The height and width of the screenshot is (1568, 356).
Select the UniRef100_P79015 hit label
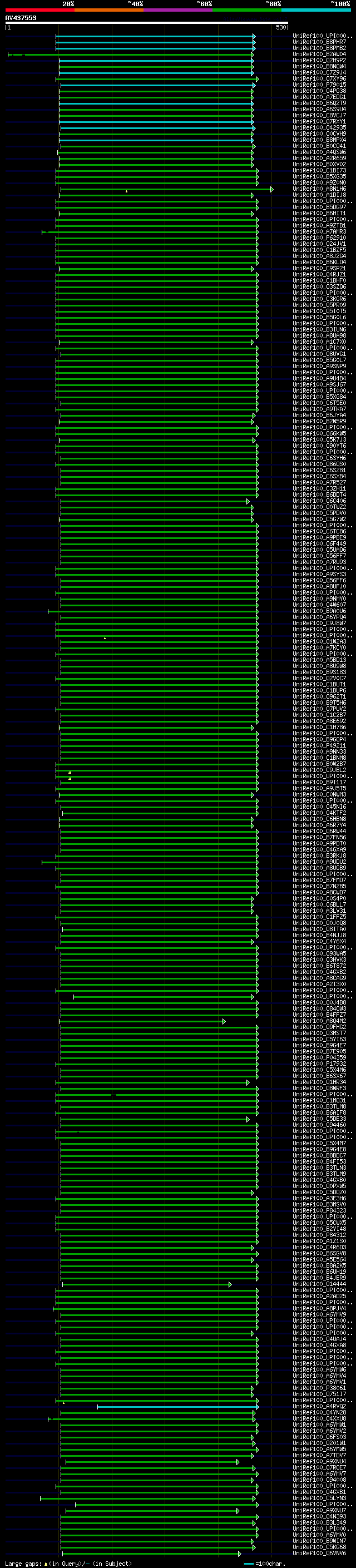click(x=319, y=85)
